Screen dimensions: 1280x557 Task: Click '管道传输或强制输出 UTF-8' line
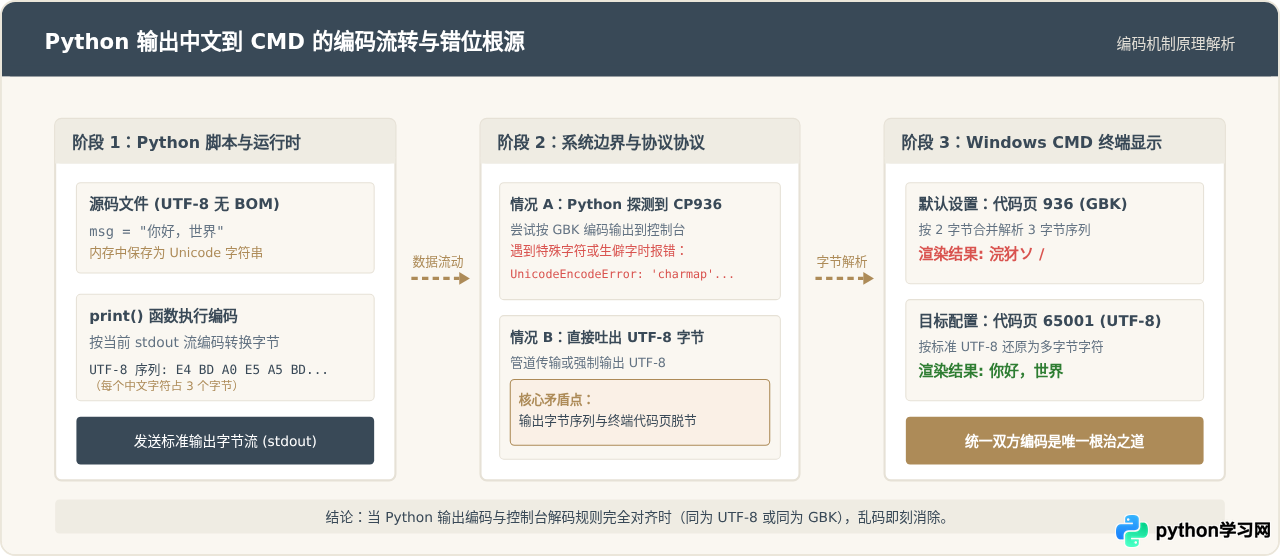588,363
